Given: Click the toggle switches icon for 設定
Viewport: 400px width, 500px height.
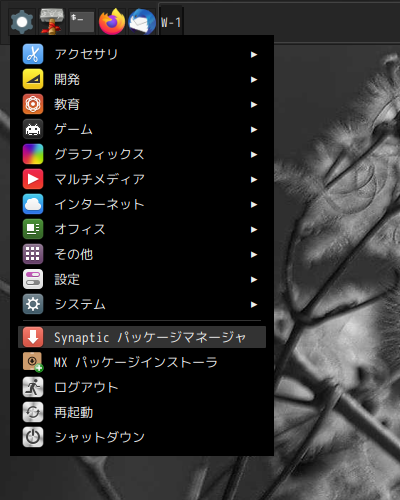Looking at the screenshot, I should pyautogui.click(x=33, y=279).
